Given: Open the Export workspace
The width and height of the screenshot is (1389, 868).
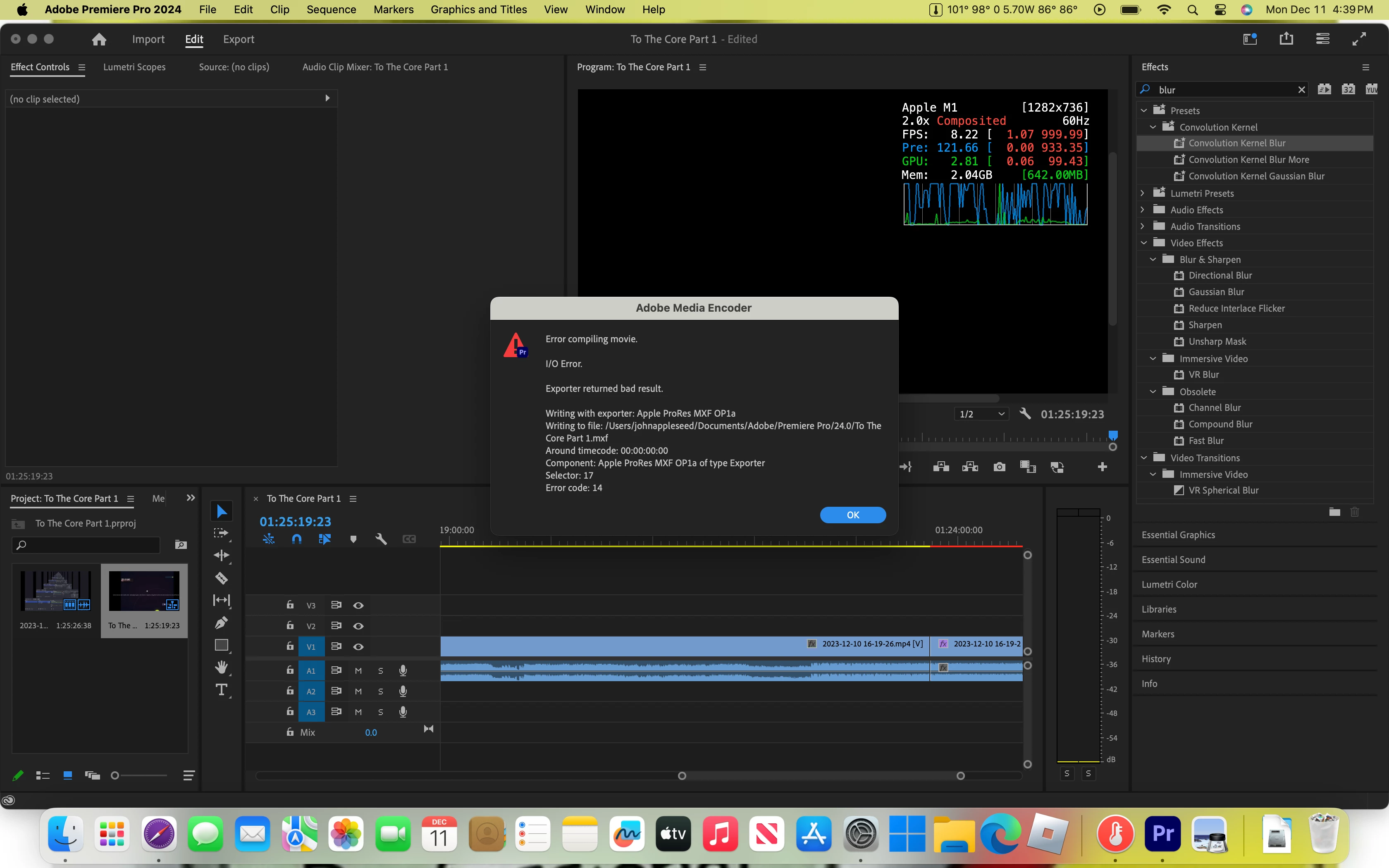Looking at the screenshot, I should click(238, 39).
